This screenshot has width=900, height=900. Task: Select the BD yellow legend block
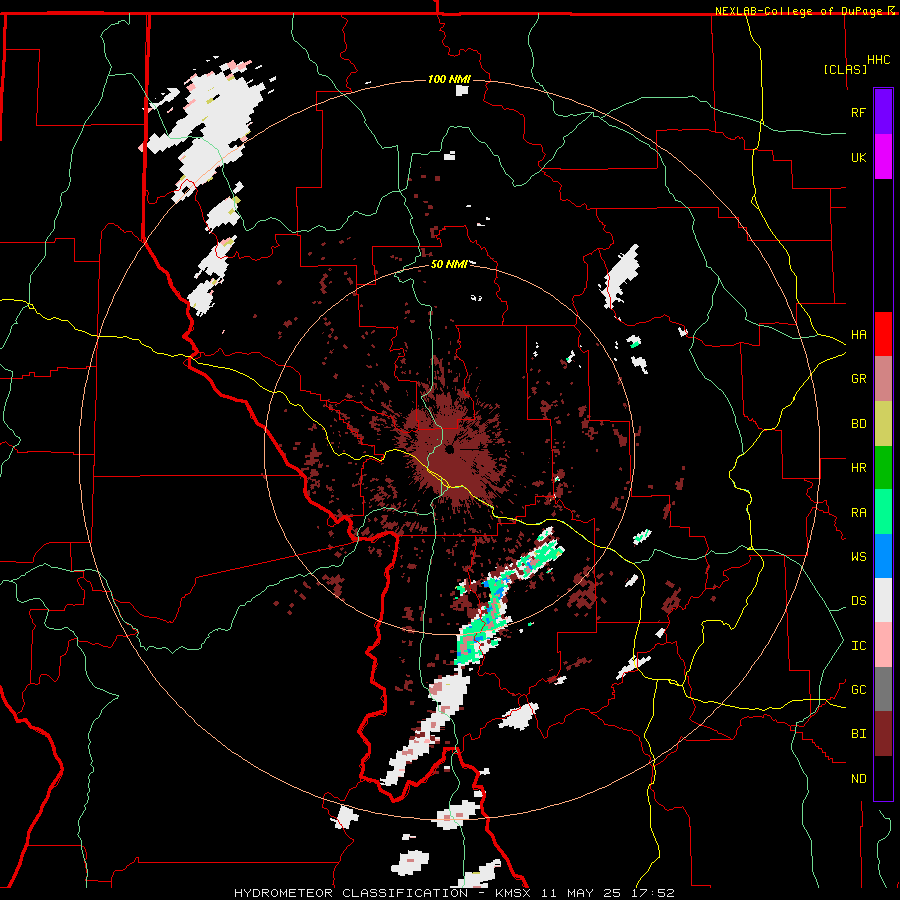coord(883,424)
